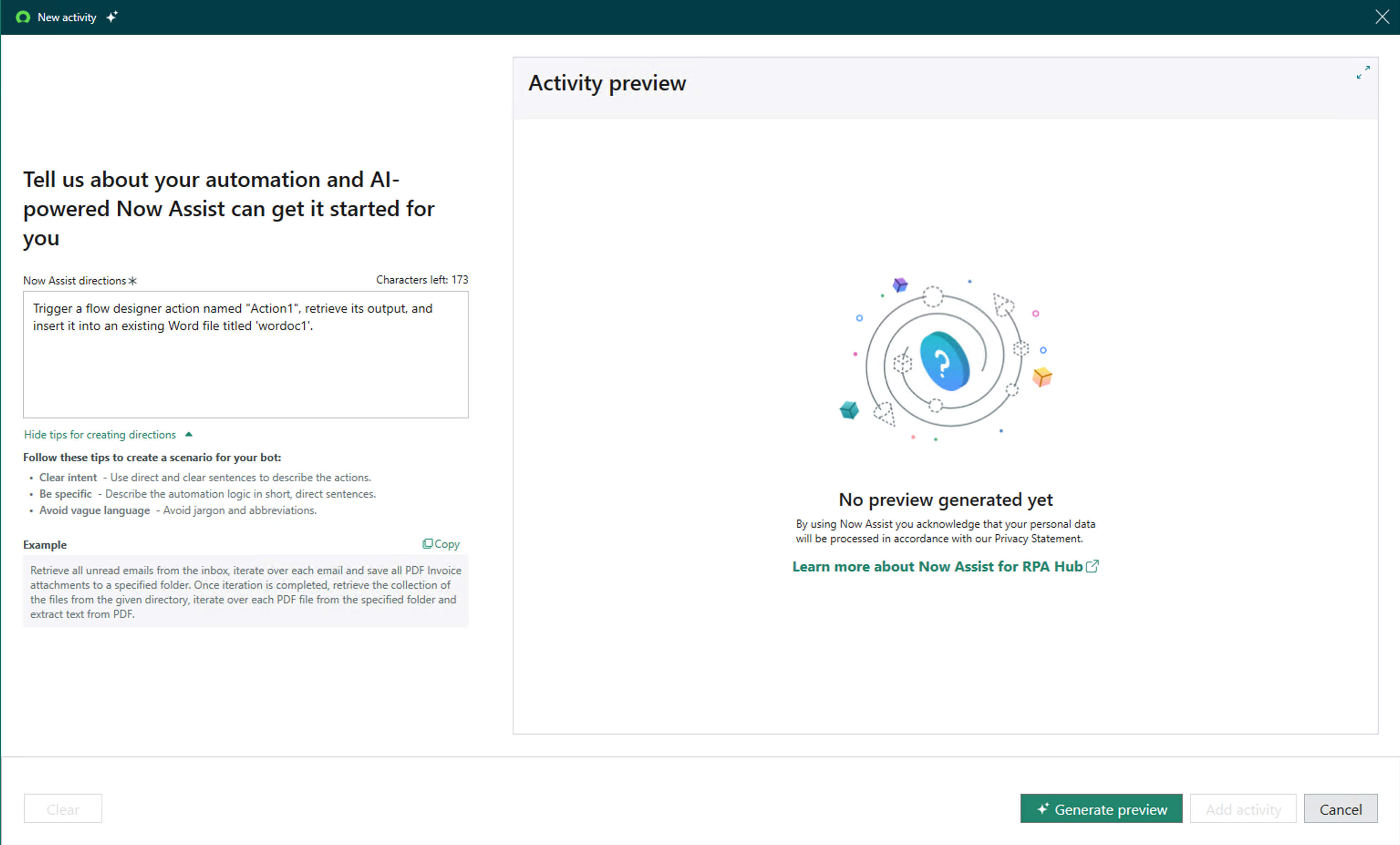Click the example text starting 'Retrieve all unread emails'
Screen dimensions: 1400x845
coord(245,592)
